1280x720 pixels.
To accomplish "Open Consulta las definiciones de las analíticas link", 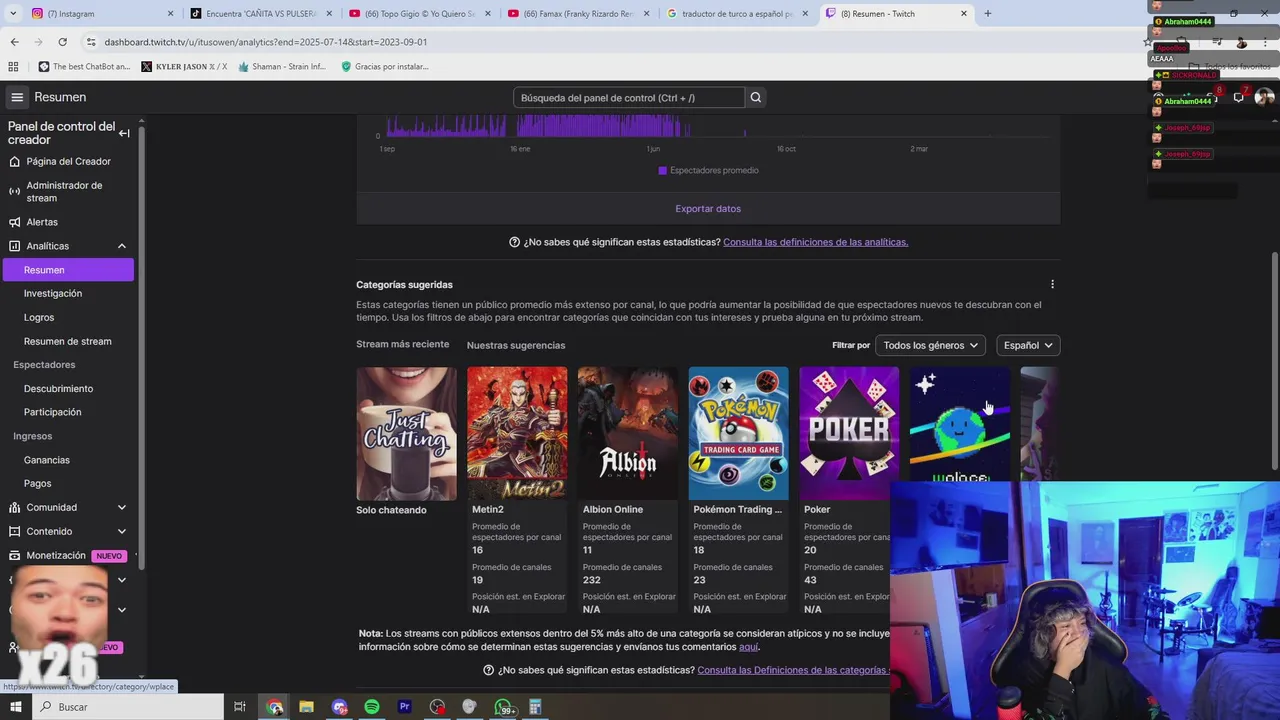I will click(x=815, y=242).
